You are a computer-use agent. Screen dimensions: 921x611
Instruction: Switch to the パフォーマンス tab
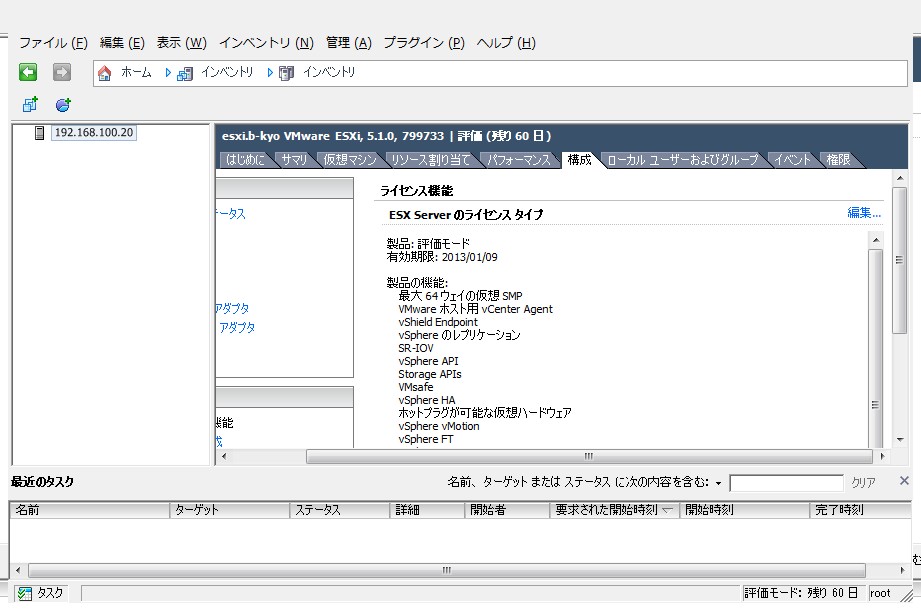point(519,160)
